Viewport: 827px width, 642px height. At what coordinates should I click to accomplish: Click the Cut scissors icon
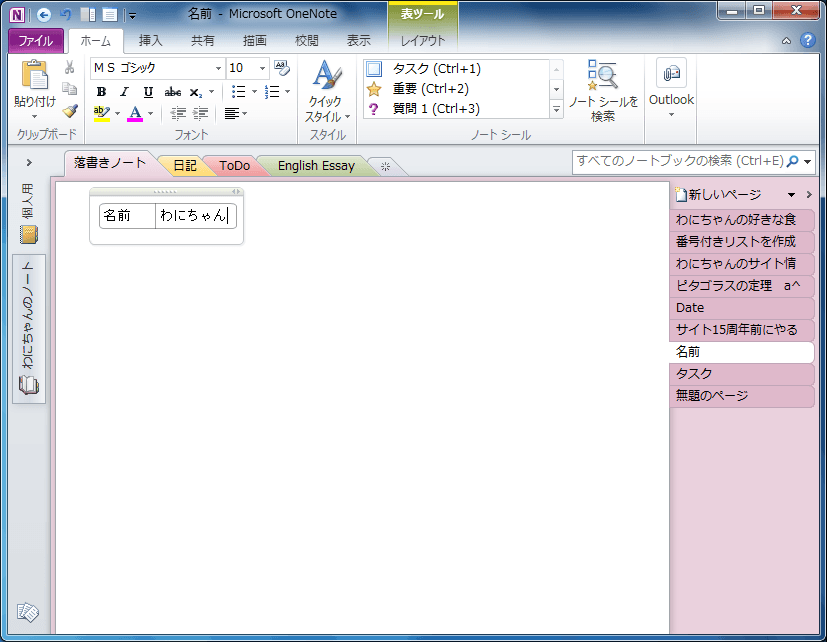[70, 68]
